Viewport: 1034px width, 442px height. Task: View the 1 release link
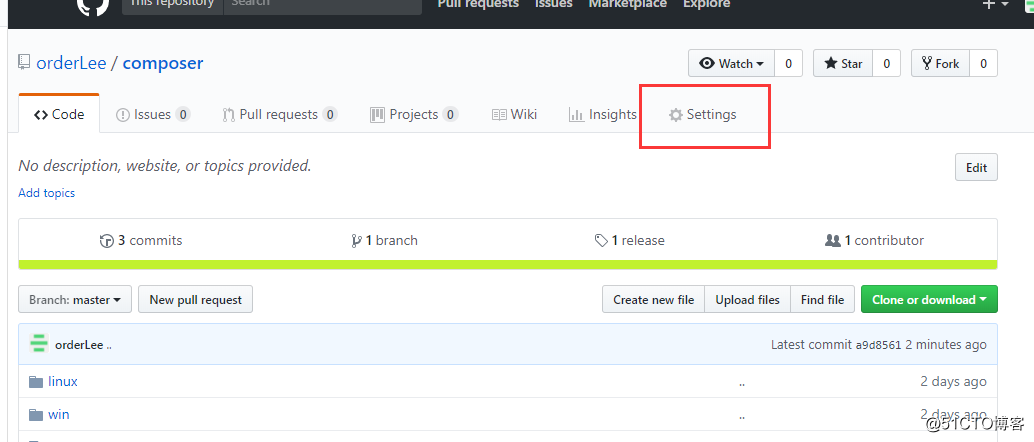[630, 240]
